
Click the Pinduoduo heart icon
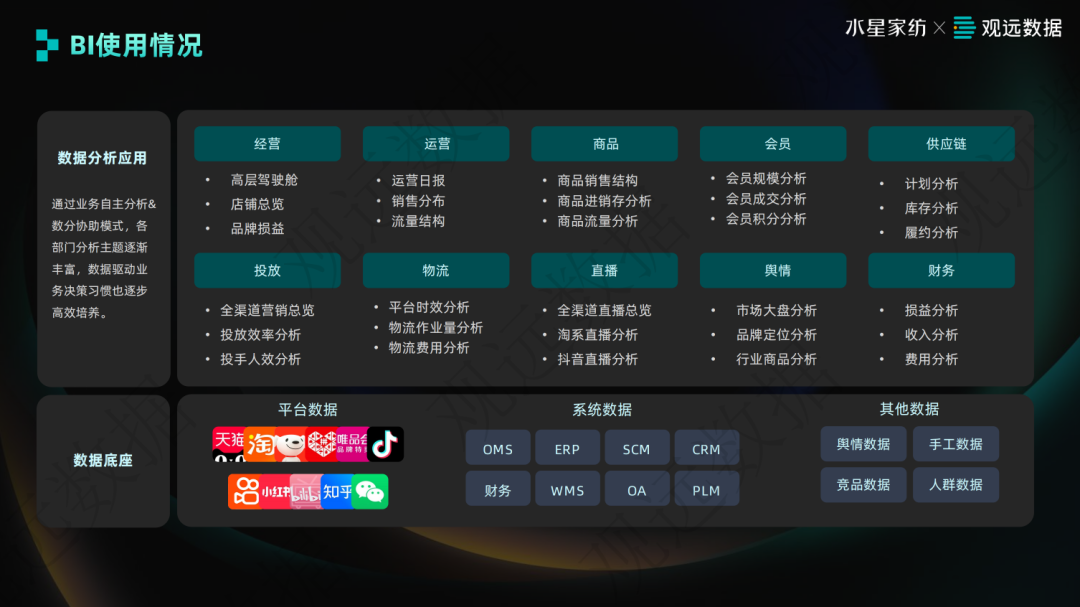coord(321,444)
